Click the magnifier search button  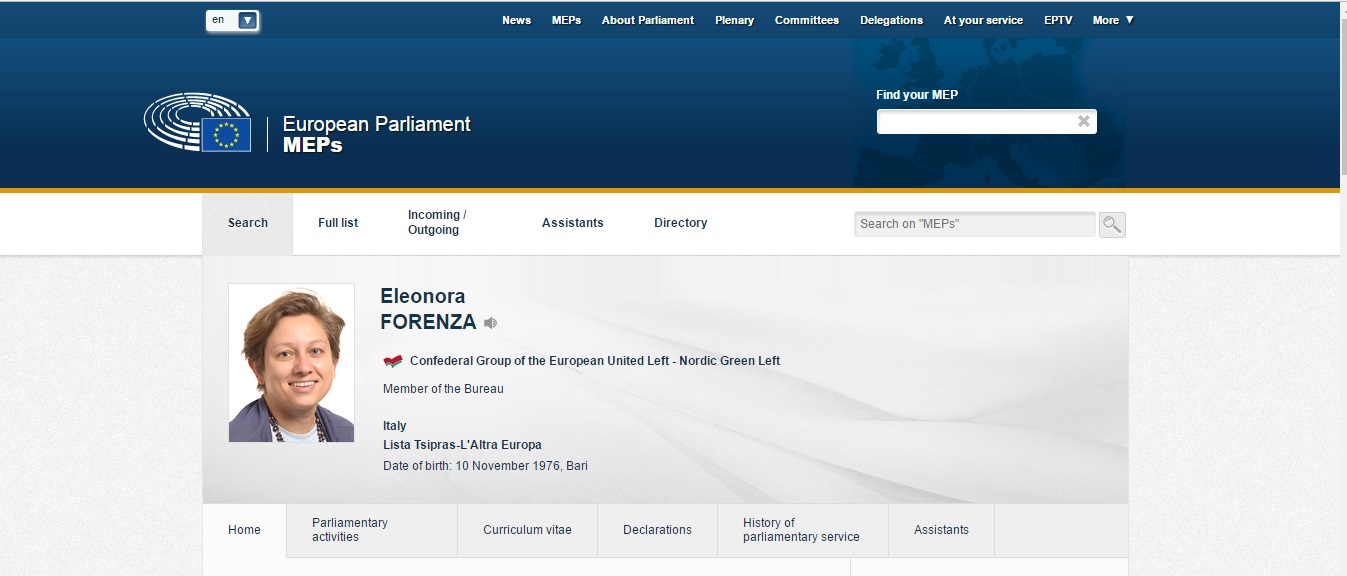click(1112, 224)
